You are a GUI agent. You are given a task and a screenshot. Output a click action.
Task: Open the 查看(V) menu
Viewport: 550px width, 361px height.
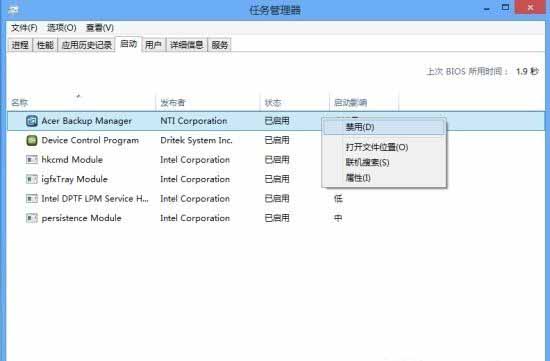pyautogui.click(x=100, y=28)
